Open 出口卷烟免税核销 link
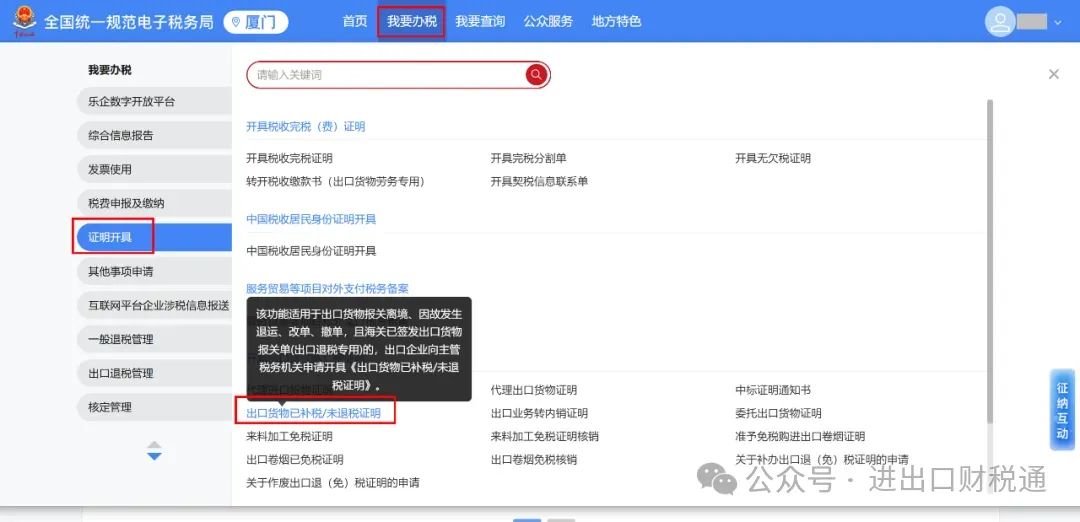This screenshot has height=522, width=1080. click(x=534, y=460)
